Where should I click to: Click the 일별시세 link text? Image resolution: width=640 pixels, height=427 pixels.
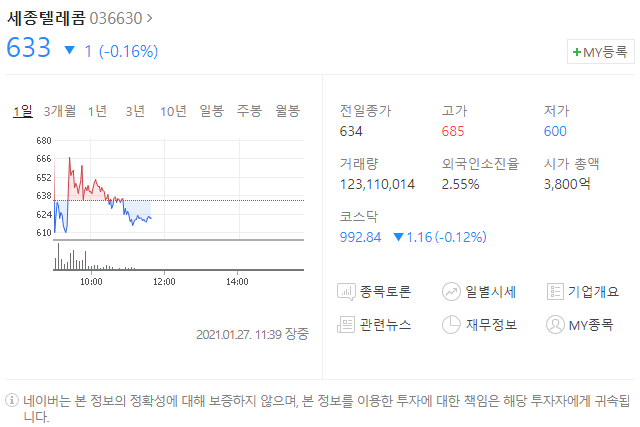pos(491,292)
